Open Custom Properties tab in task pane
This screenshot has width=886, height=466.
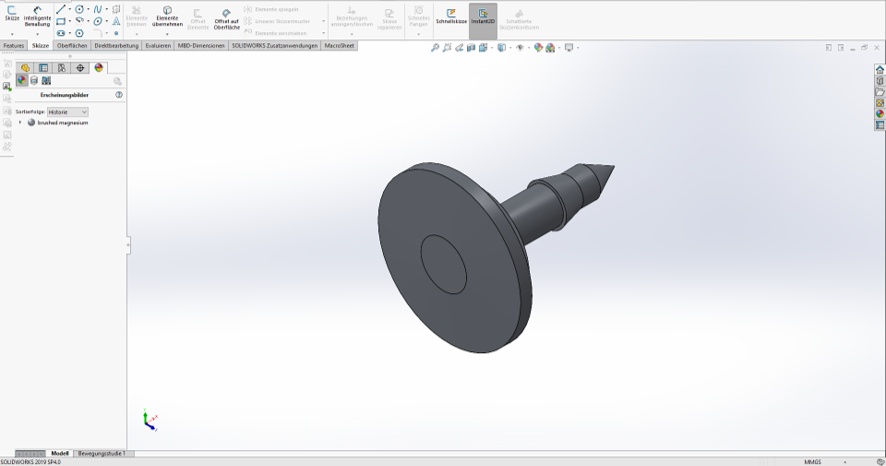880,125
